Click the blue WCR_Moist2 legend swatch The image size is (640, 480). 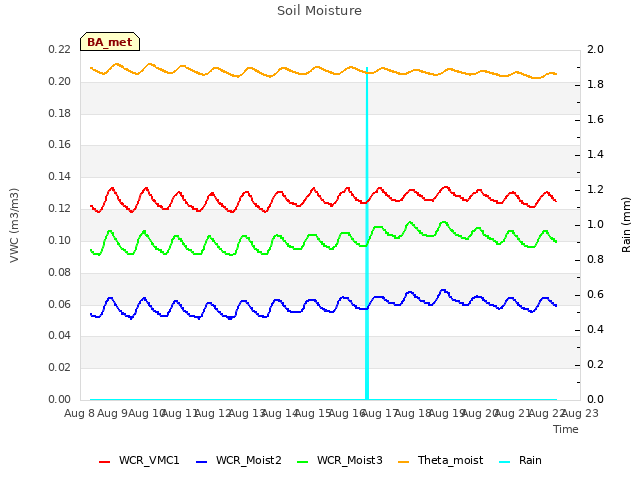coord(202,462)
